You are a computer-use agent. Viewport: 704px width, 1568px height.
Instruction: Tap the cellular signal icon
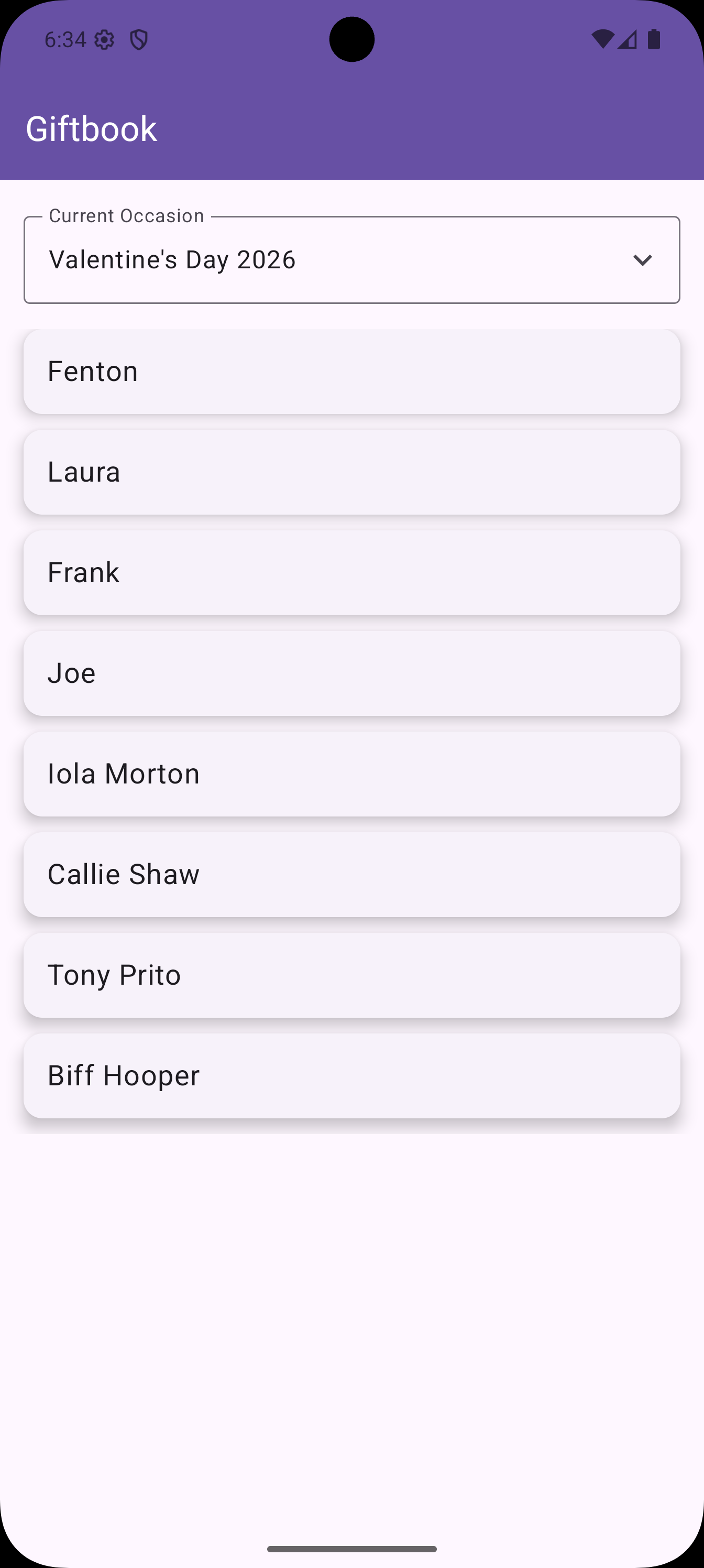628,39
